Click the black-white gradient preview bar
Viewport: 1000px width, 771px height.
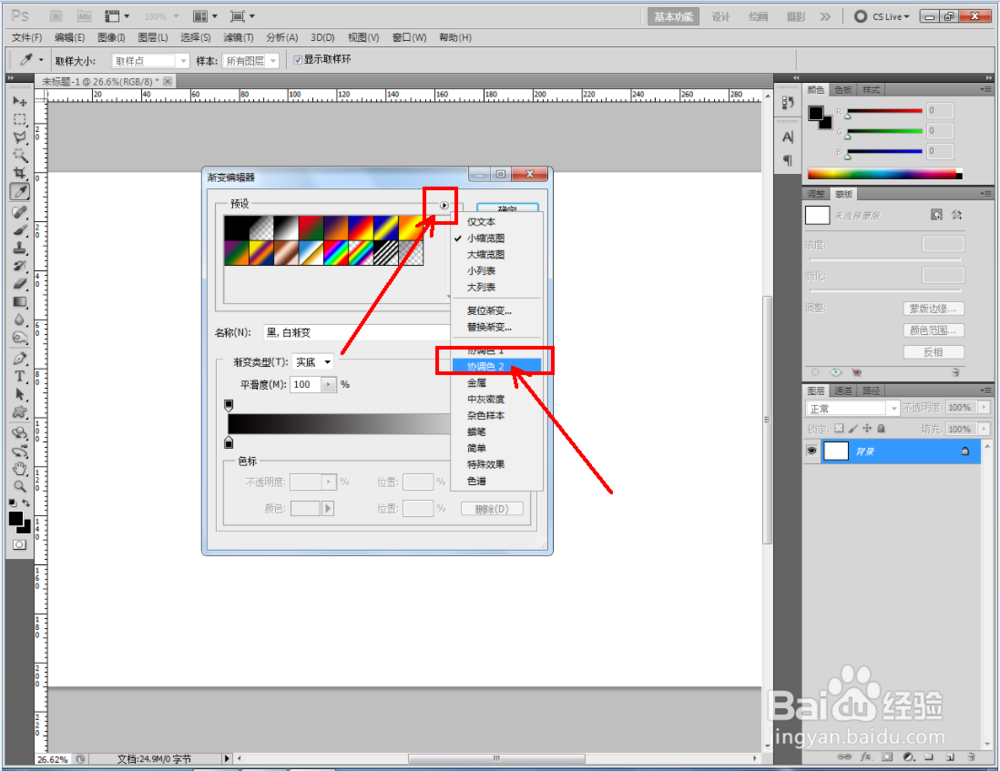pos(339,424)
